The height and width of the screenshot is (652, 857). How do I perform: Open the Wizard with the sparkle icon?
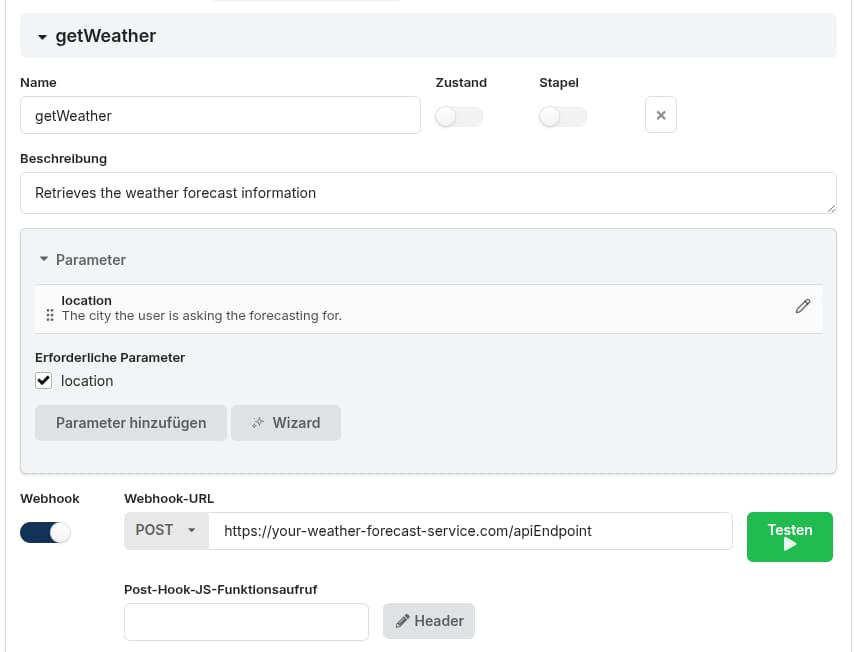coord(285,423)
